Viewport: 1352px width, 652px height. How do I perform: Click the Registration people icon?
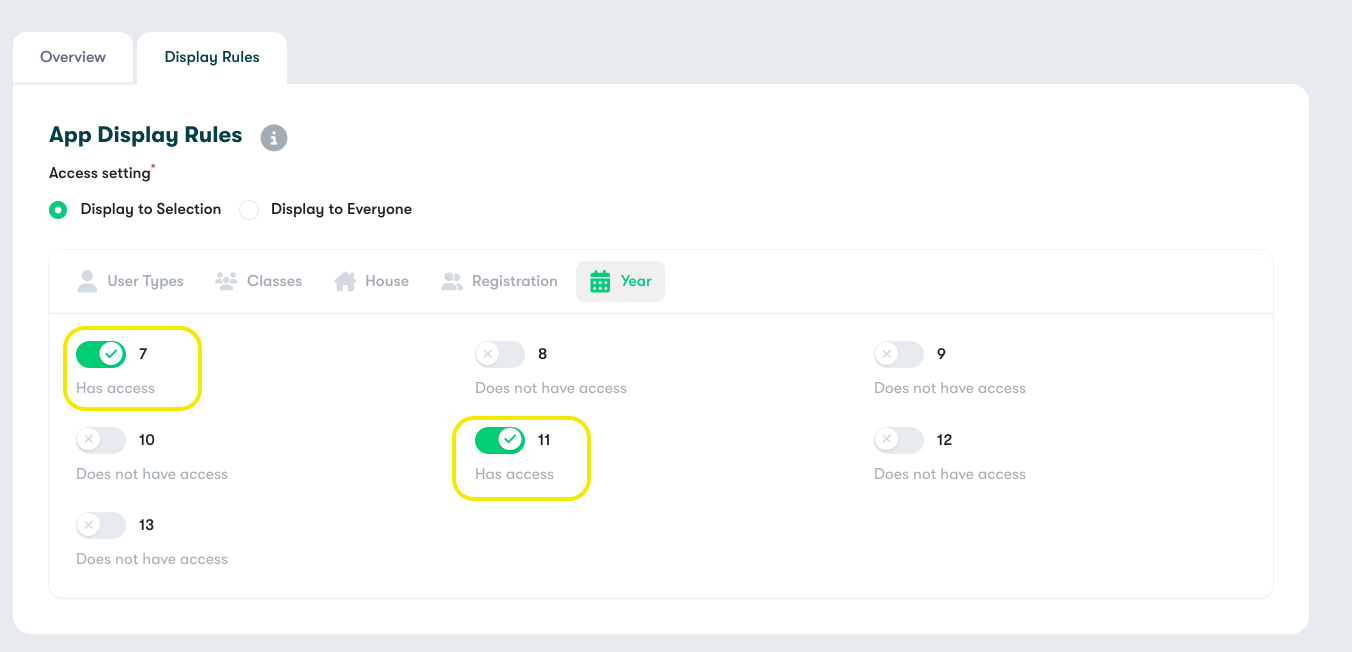coord(452,281)
